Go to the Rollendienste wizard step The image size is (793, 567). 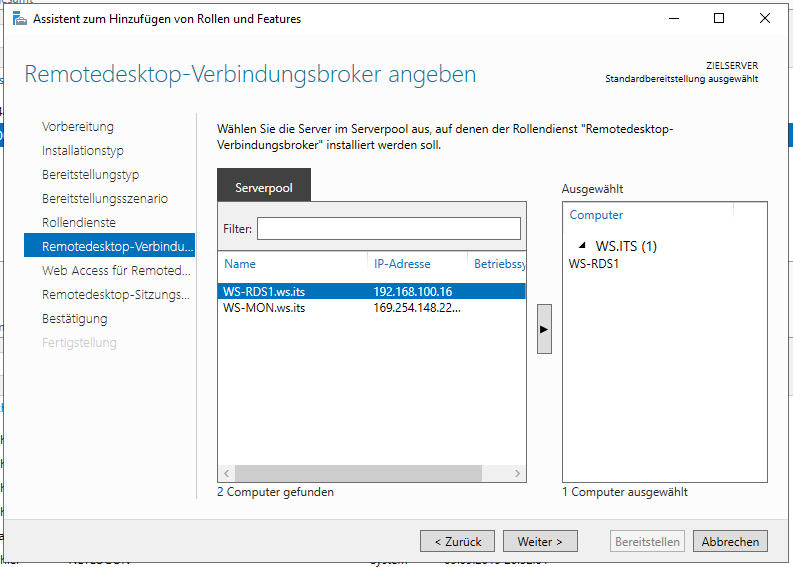[x=79, y=223]
